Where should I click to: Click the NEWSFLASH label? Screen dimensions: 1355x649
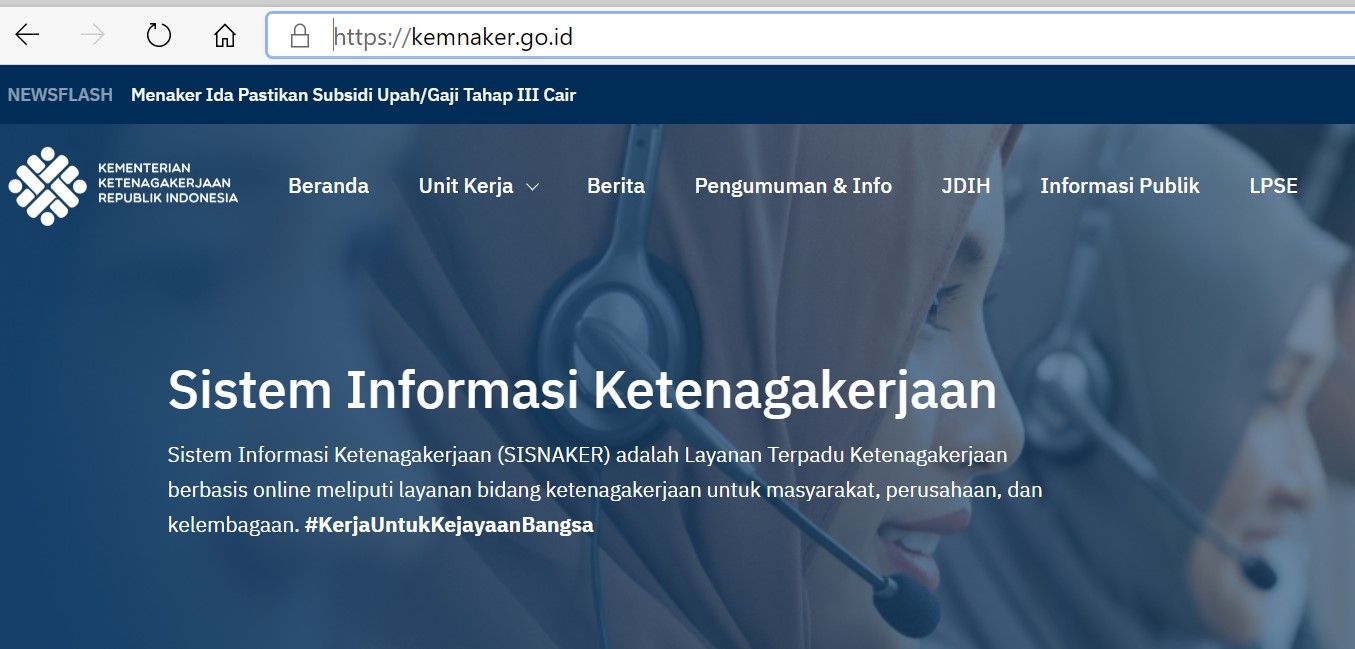pyautogui.click(x=60, y=95)
